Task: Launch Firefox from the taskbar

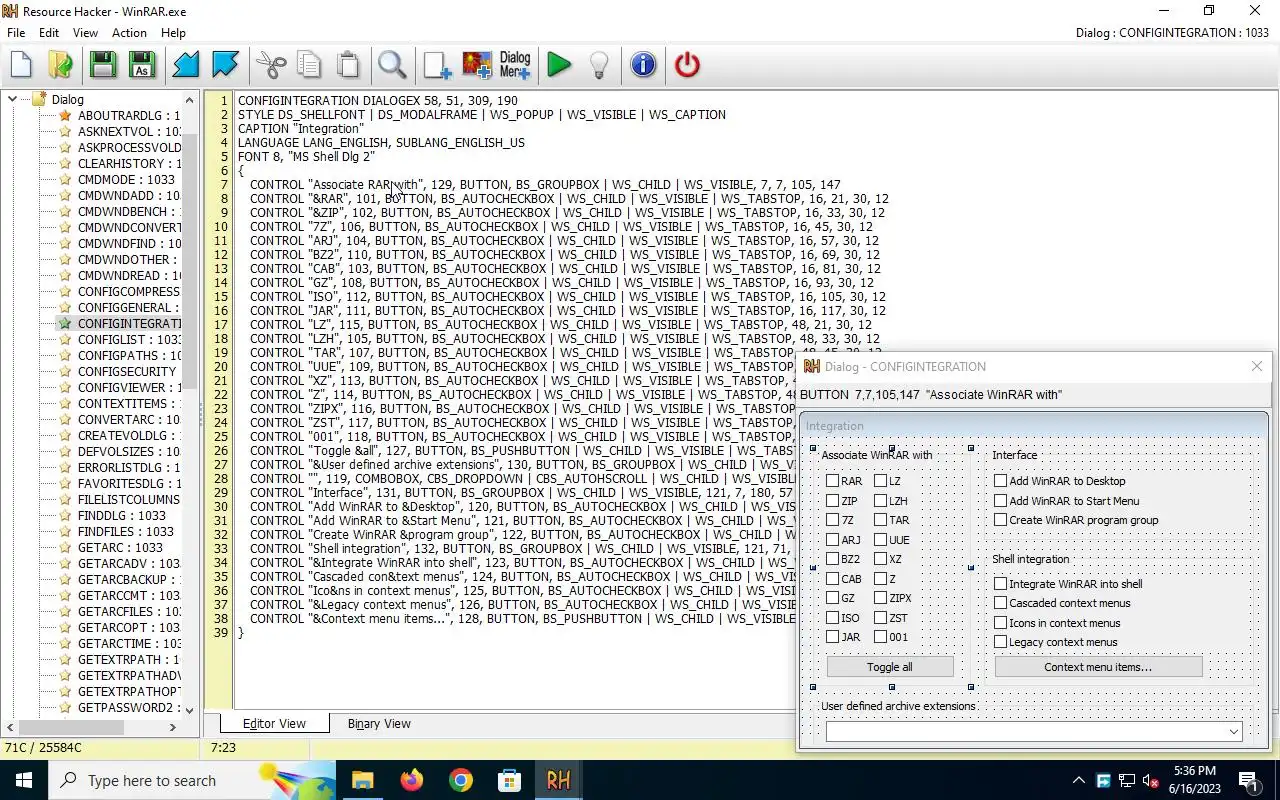Action: (411, 780)
